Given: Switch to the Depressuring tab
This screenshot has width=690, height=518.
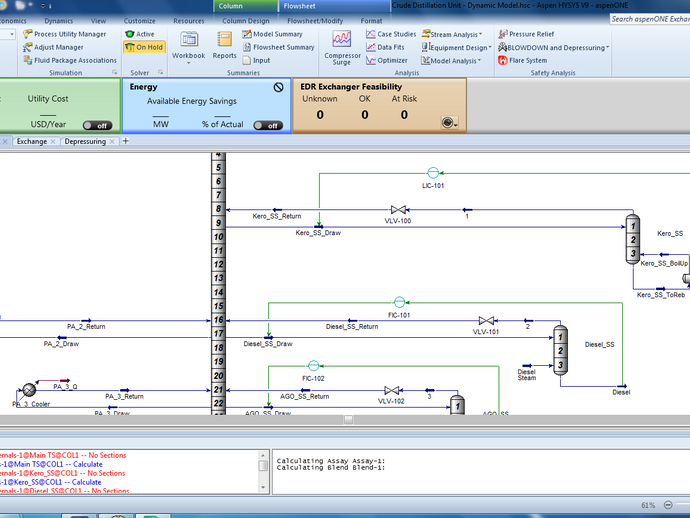Looking at the screenshot, I should point(85,141).
